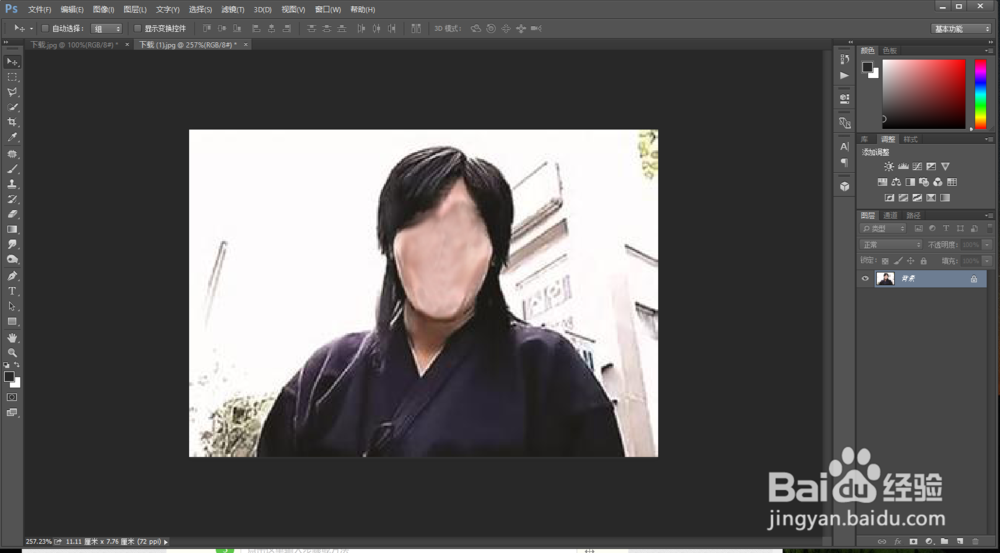The width and height of the screenshot is (1000, 553).
Task: Toggle lock image pixels brush icon
Action: [898, 262]
